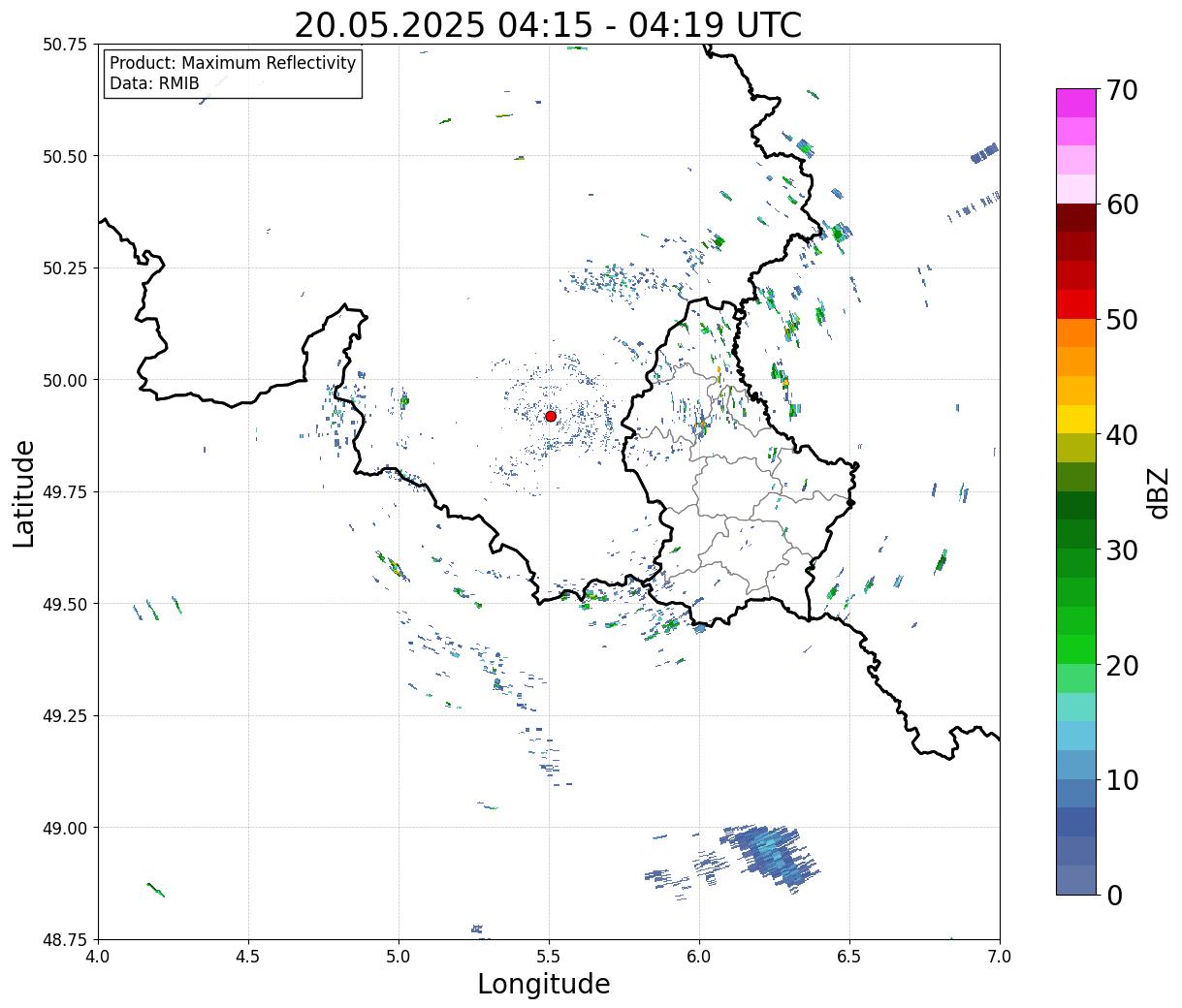
Task: Click colorbar tick label 10
Action: point(1122,779)
